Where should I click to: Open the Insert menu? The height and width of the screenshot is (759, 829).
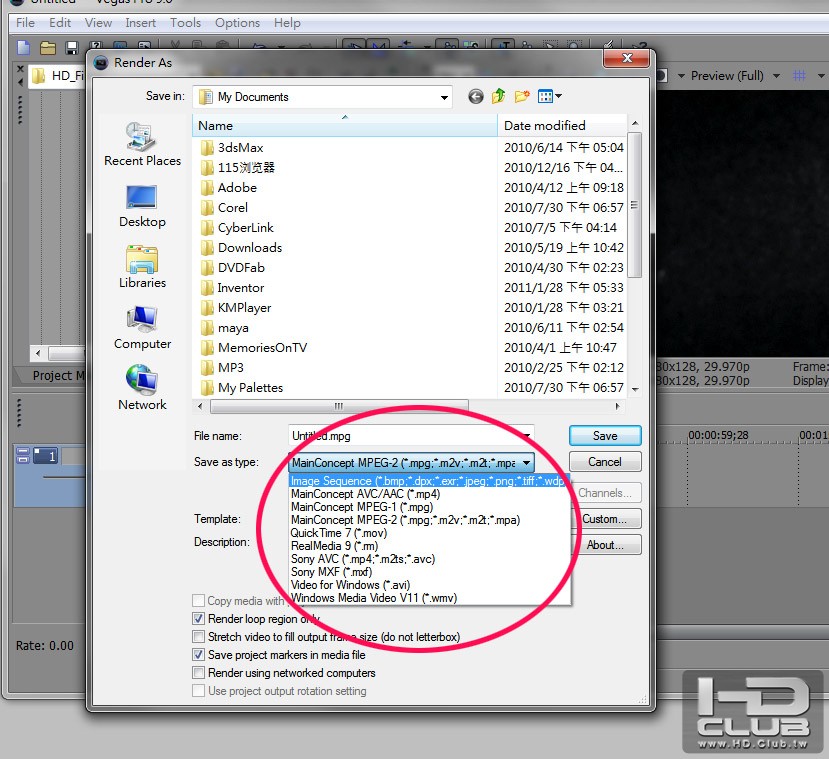141,23
